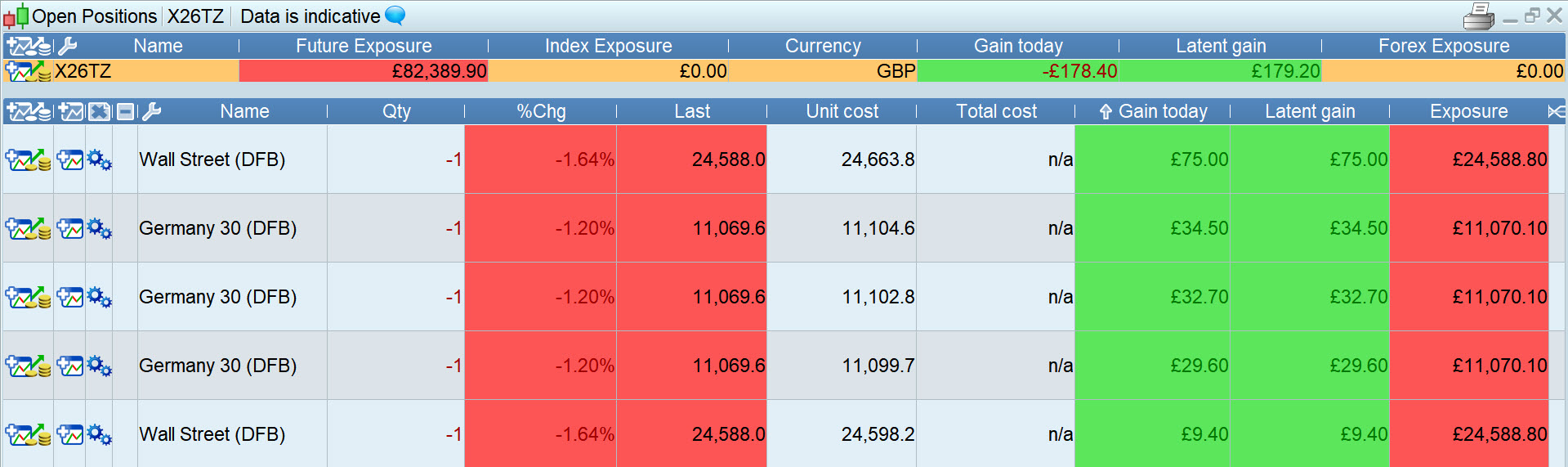Screen dimensions: 1568x467
Task: Click gears icon on third Germany 30 row
Action: tap(99, 366)
